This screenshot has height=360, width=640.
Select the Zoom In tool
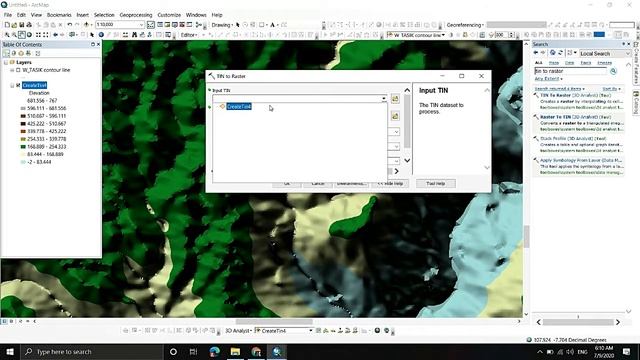(7, 35)
